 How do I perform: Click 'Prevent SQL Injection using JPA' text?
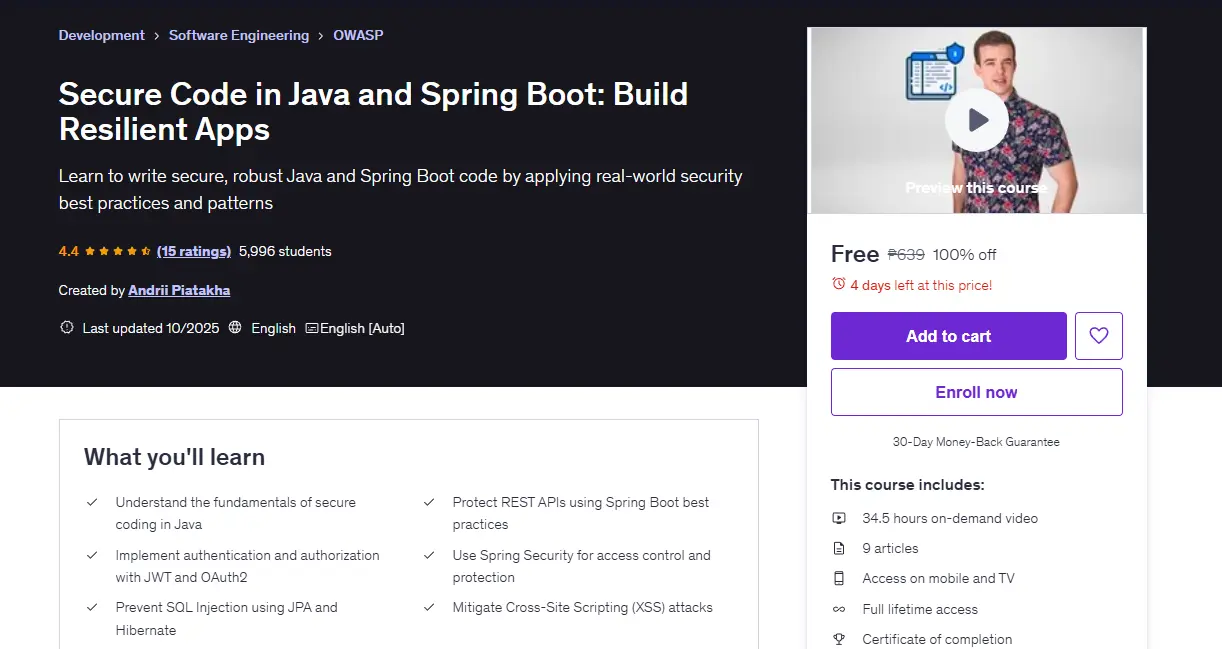[227, 618]
